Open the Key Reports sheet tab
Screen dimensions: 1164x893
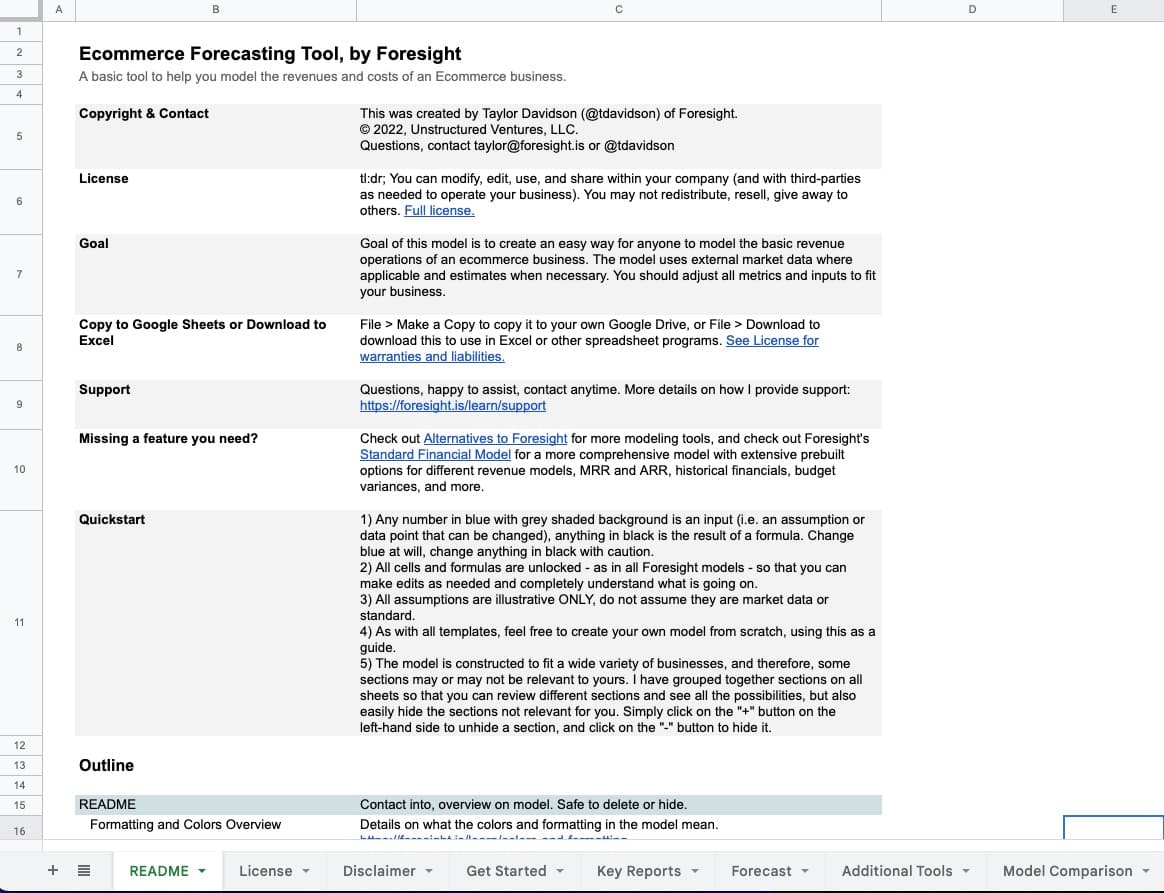(x=638, y=871)
